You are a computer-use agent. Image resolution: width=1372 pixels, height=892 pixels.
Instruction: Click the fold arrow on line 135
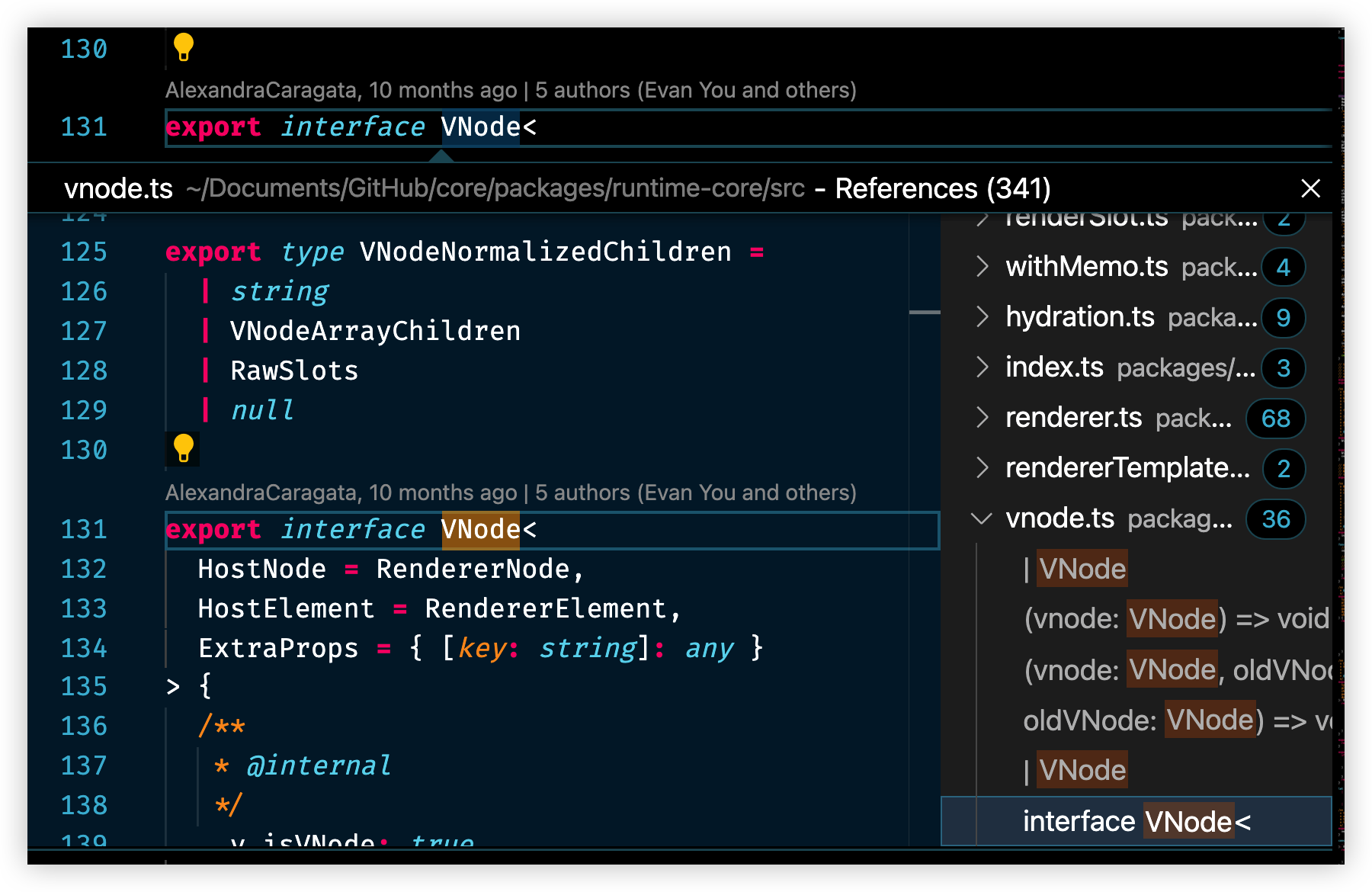tap(173, 687)
